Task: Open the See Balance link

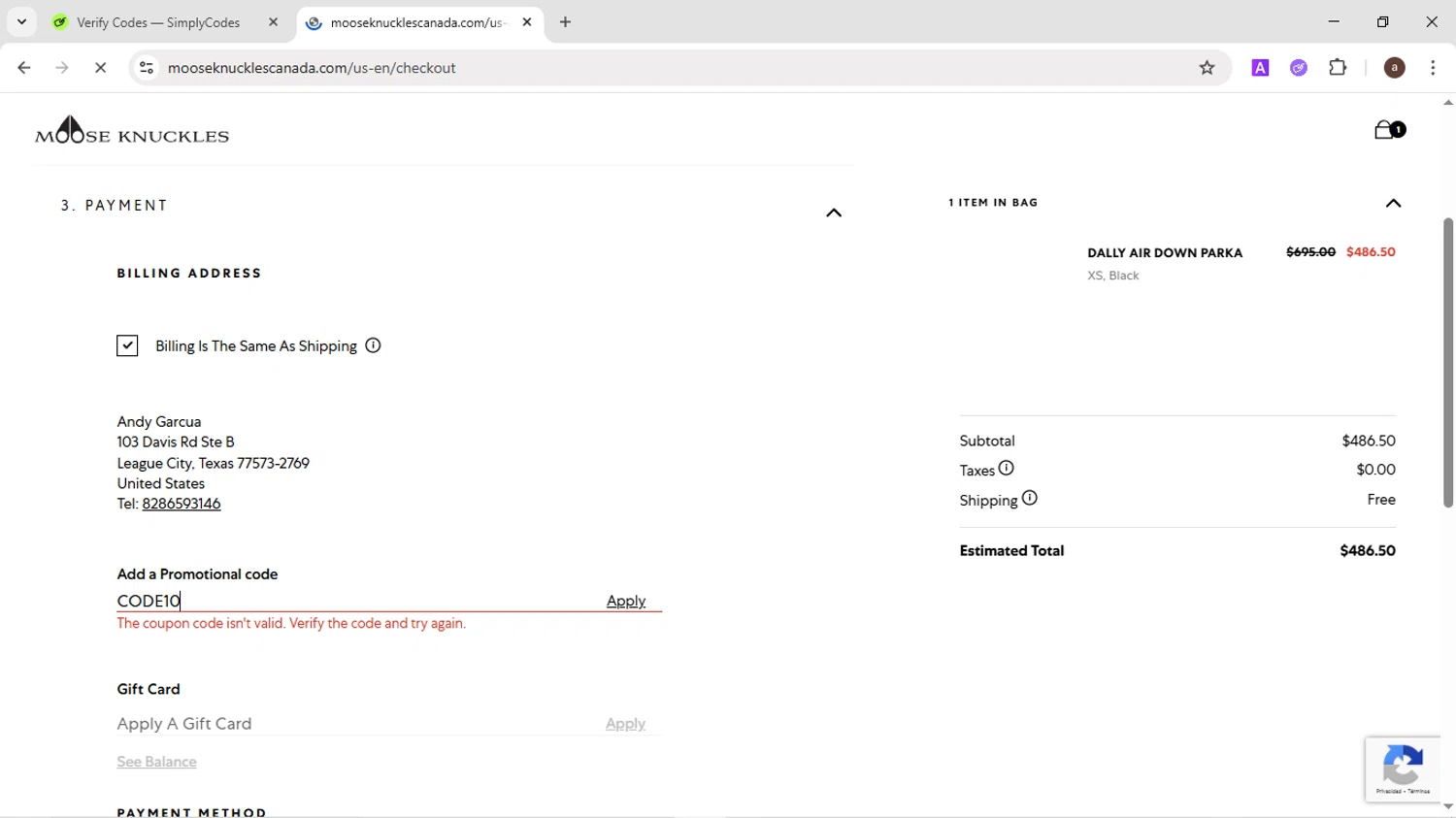Action: pyautogui.click(x=156, y=762)
